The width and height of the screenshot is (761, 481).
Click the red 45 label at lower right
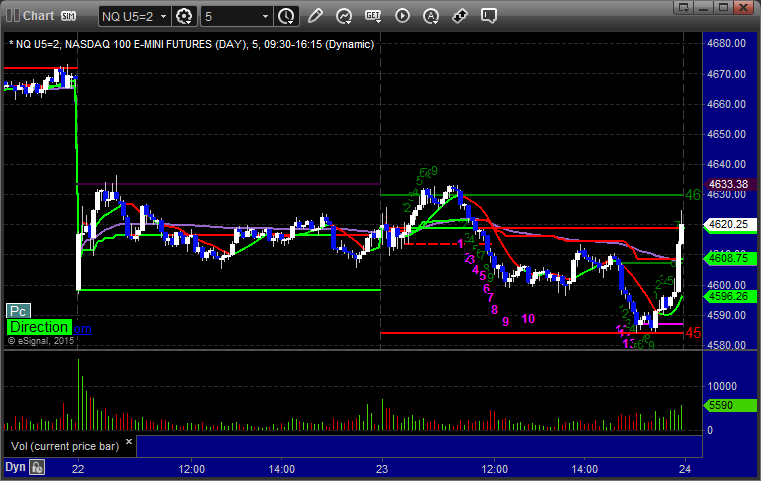(x=693, y=333)
